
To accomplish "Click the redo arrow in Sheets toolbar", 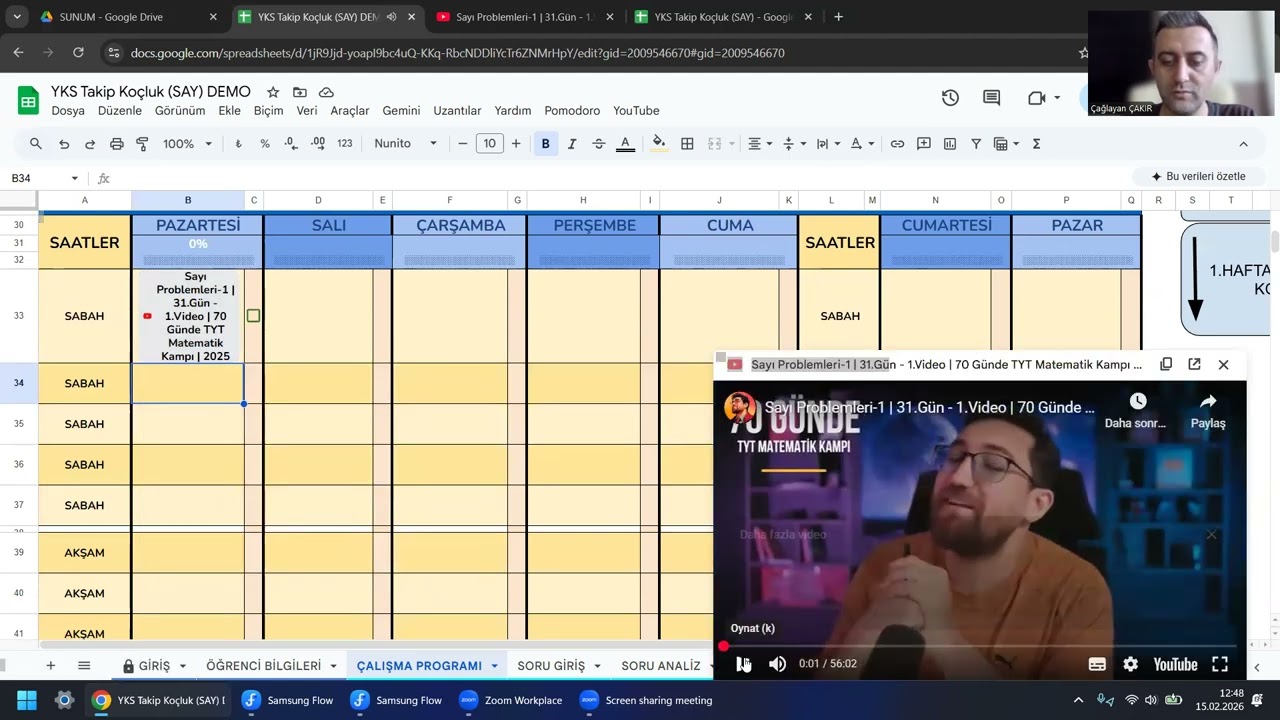I will click(90, 144).
